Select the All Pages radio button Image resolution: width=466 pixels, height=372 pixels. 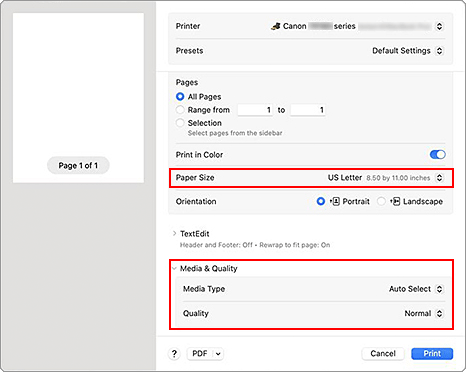[180, 97]
